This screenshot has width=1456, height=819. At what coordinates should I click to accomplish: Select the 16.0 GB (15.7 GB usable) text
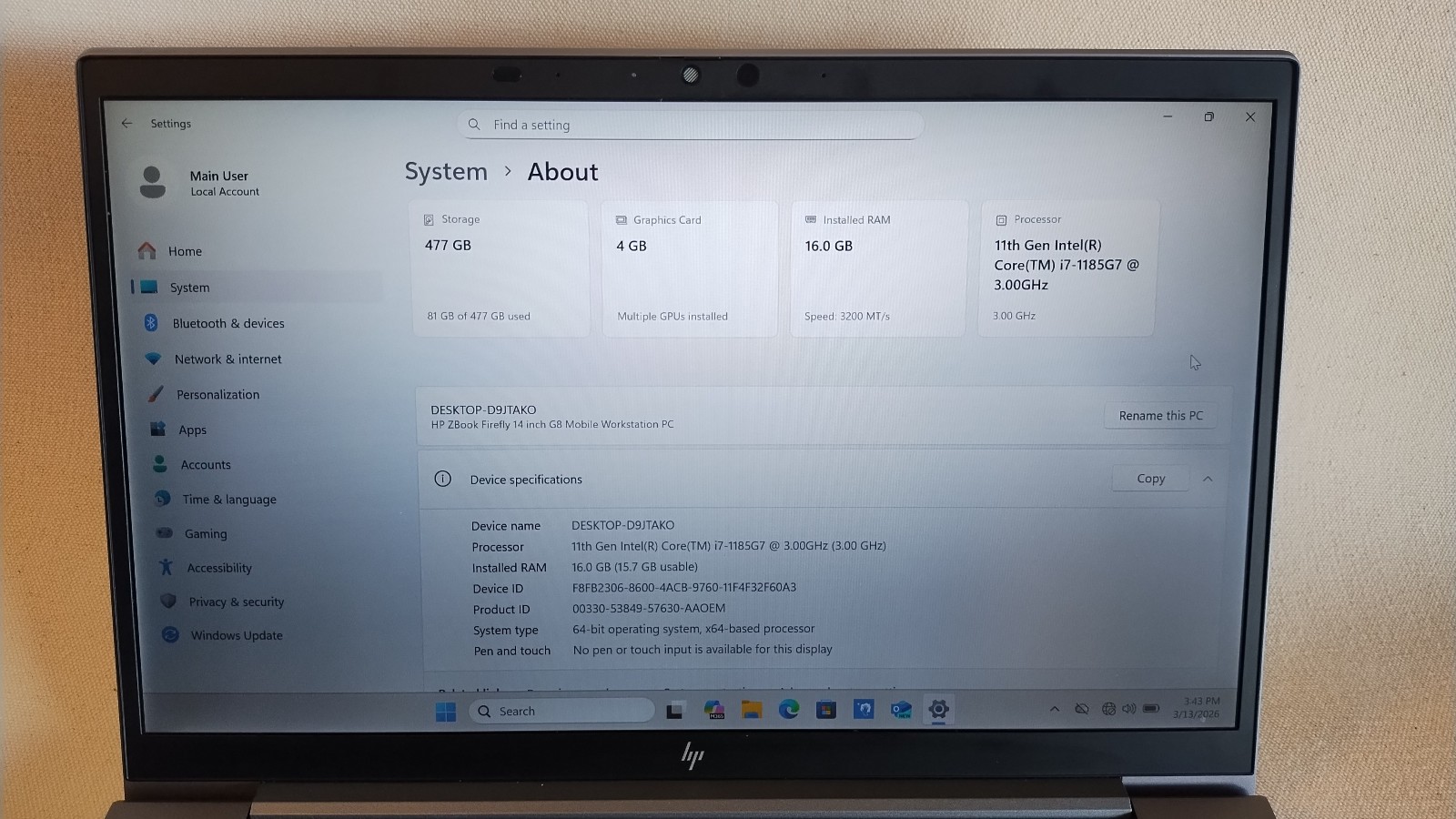click(634, 567)
